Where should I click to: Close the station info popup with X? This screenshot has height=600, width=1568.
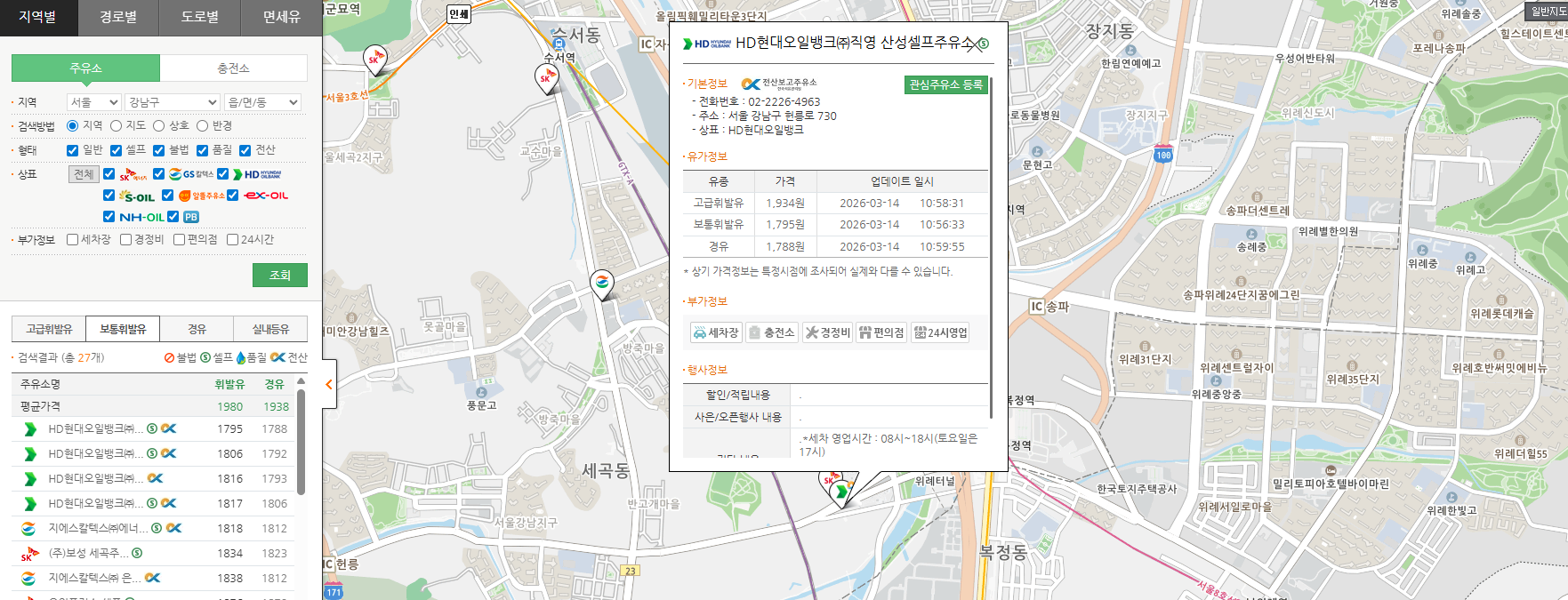(974, 44)
